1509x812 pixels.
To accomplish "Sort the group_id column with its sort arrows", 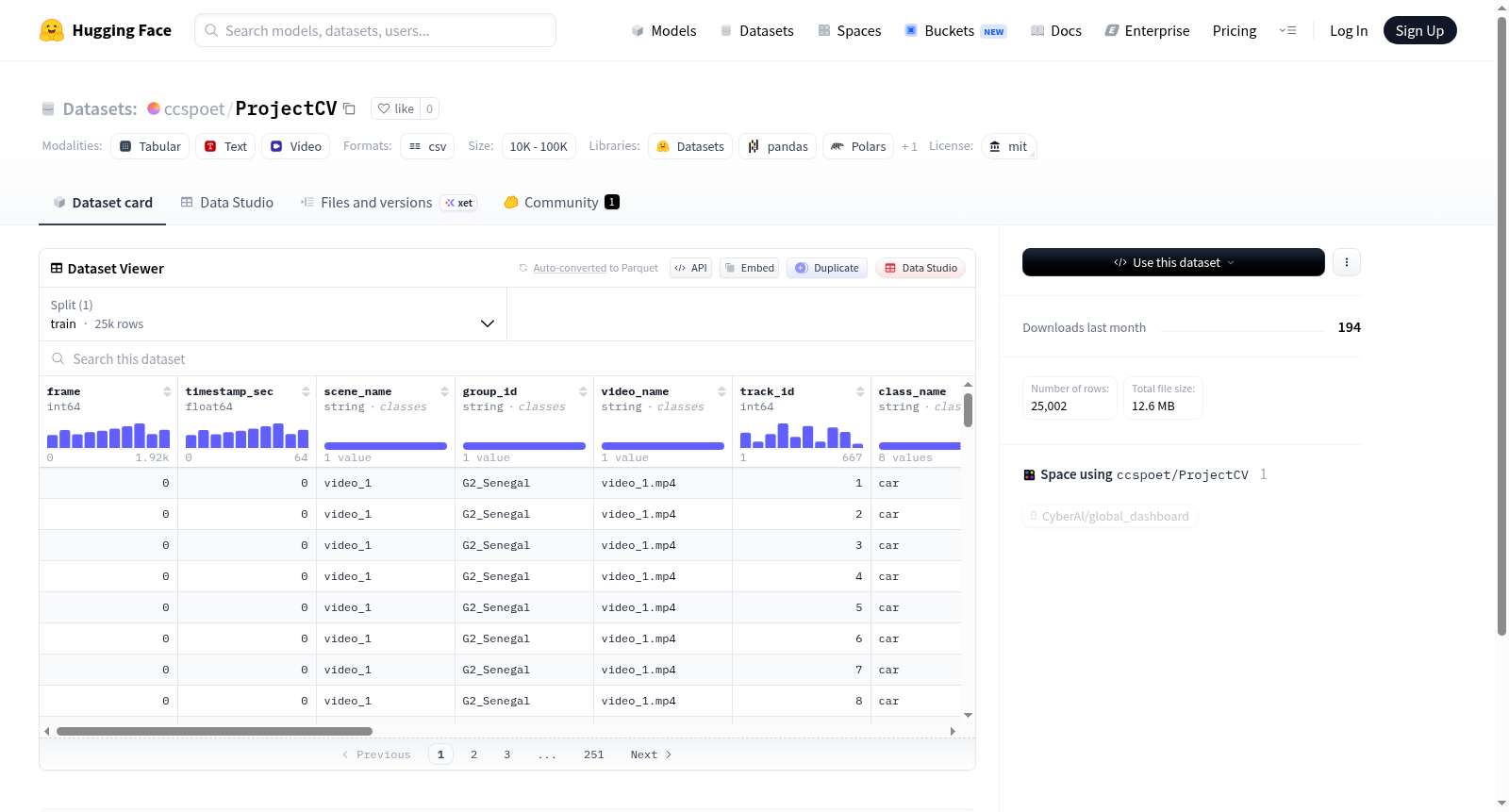I will tap(583, 391).
